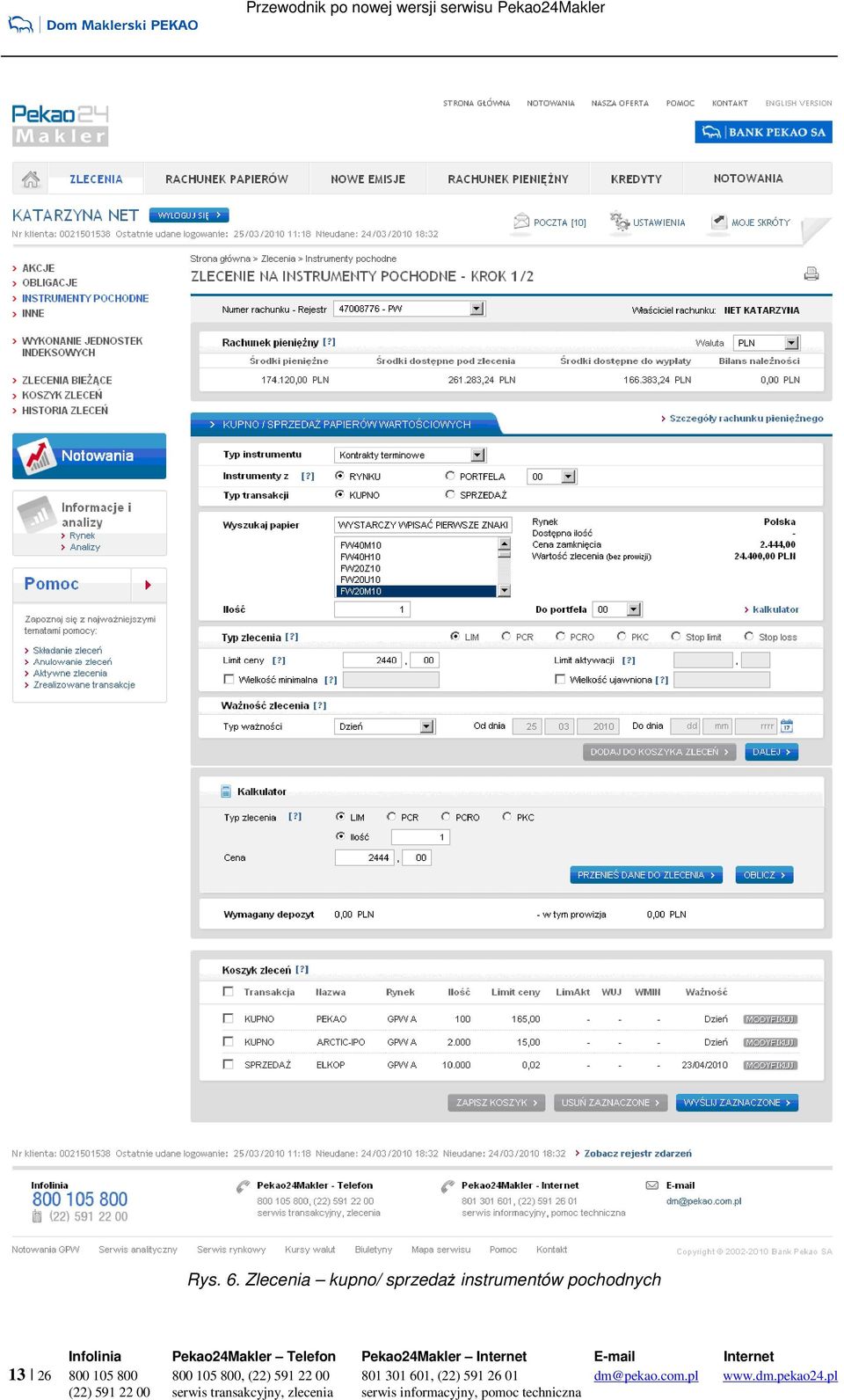Viewport: 844px width, 1400px height.
Task: Click MODYFIKUJ for ARCTIC-IPO row
Action: click(770, 1042)
